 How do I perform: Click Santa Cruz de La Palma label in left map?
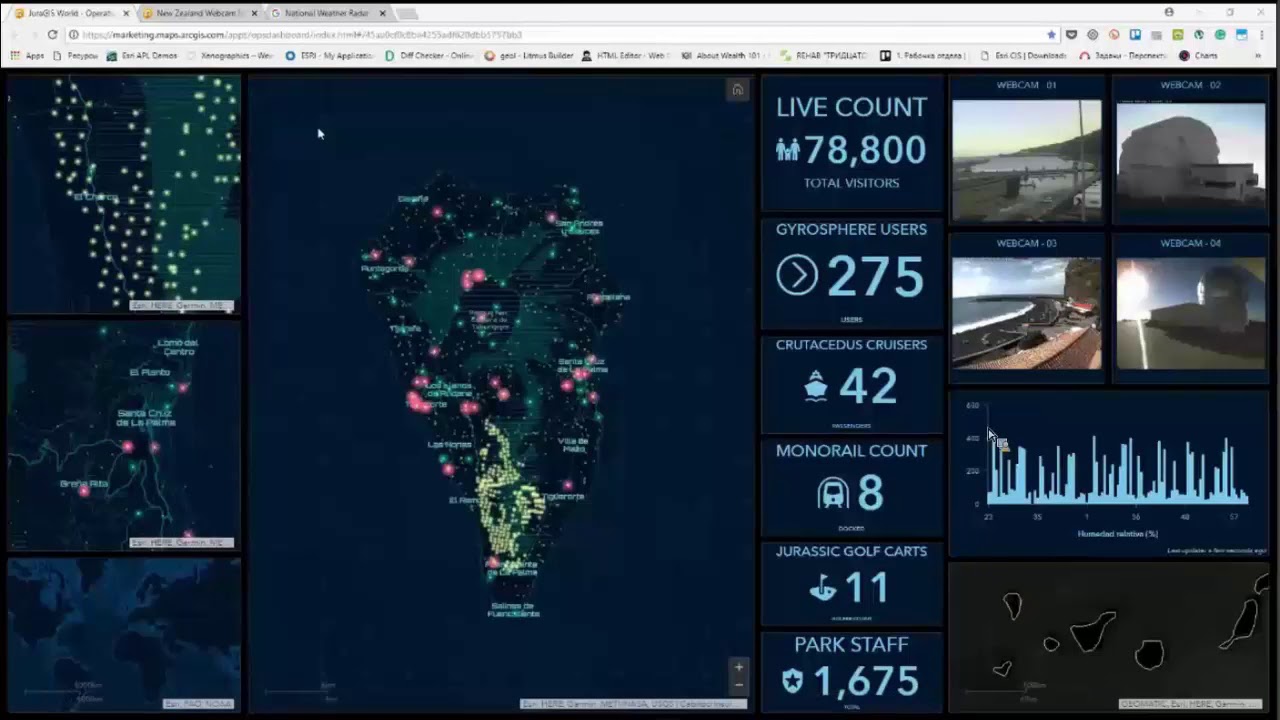point(146,418)
